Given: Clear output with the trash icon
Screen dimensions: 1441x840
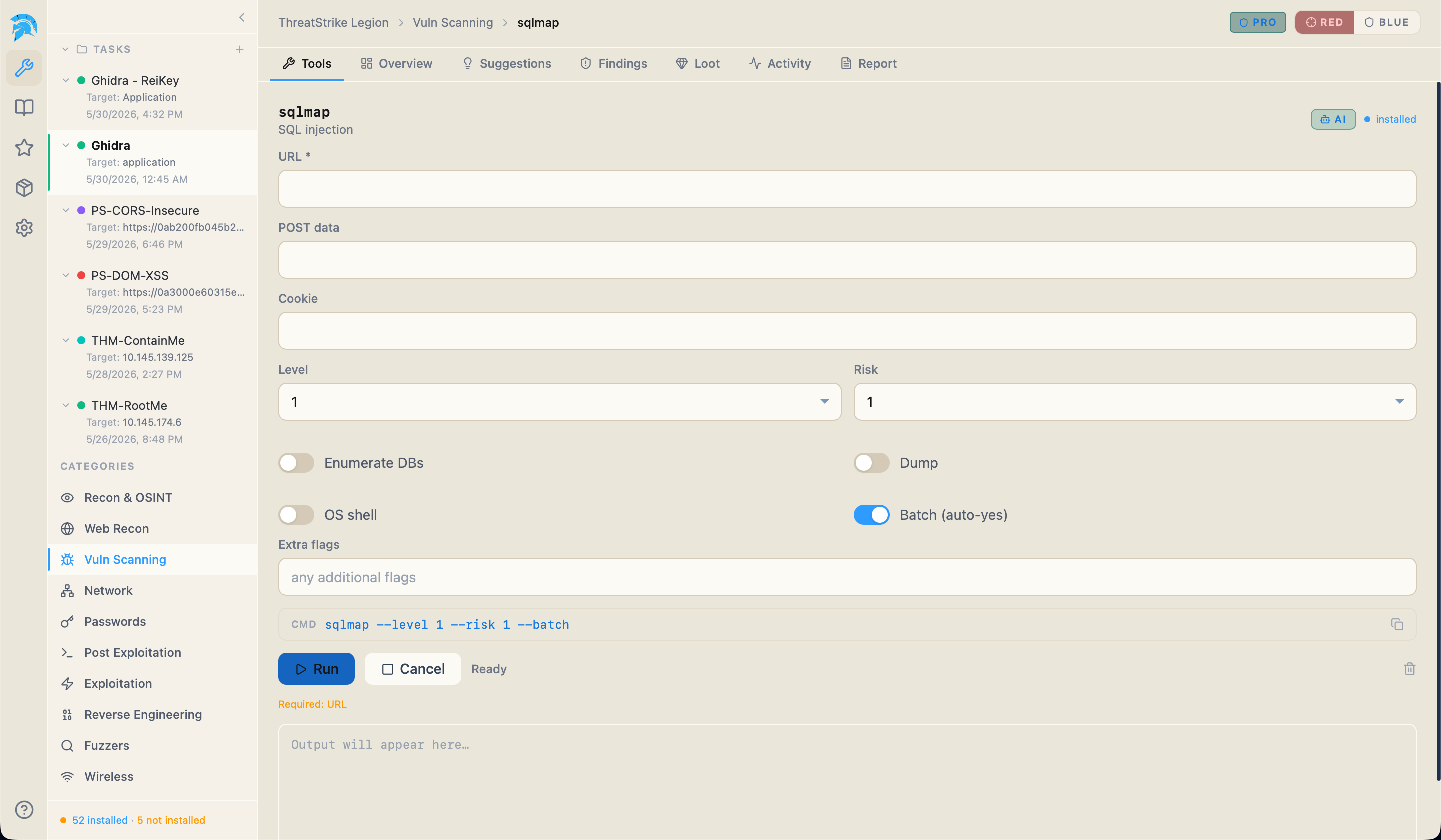Looking at the screenshot, I should tap(1409, 668).
